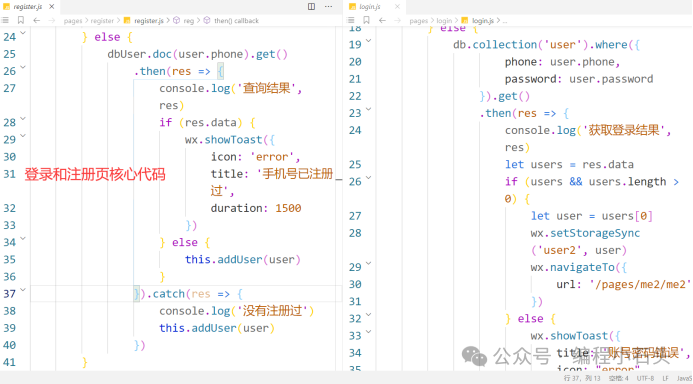Click 'db.collection' on login.js line 19
693x384 pixels.
495,45
